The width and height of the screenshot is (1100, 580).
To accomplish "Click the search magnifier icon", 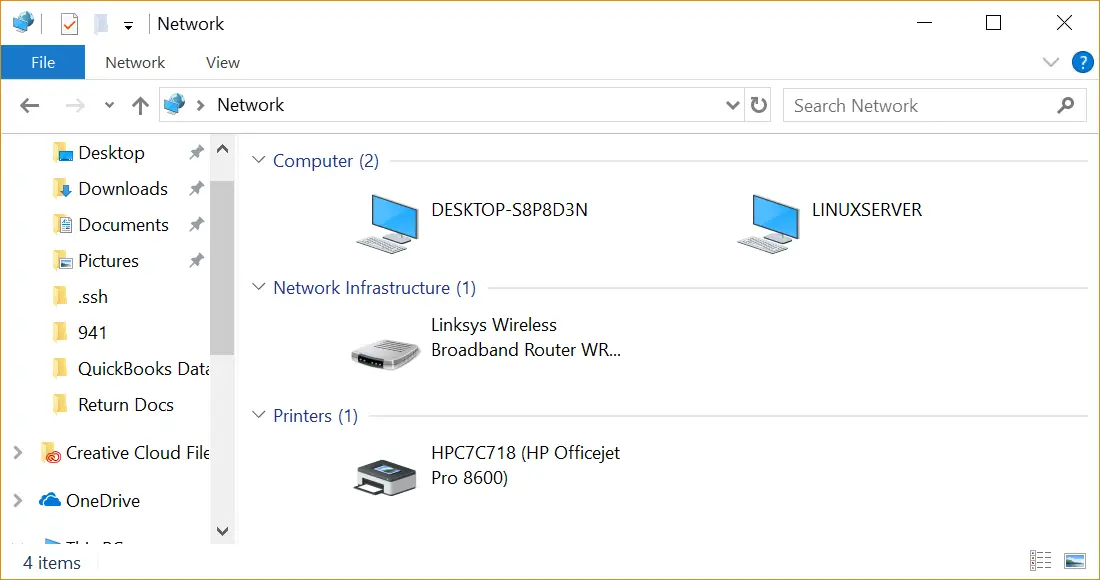I will (x=1066, y=105).
